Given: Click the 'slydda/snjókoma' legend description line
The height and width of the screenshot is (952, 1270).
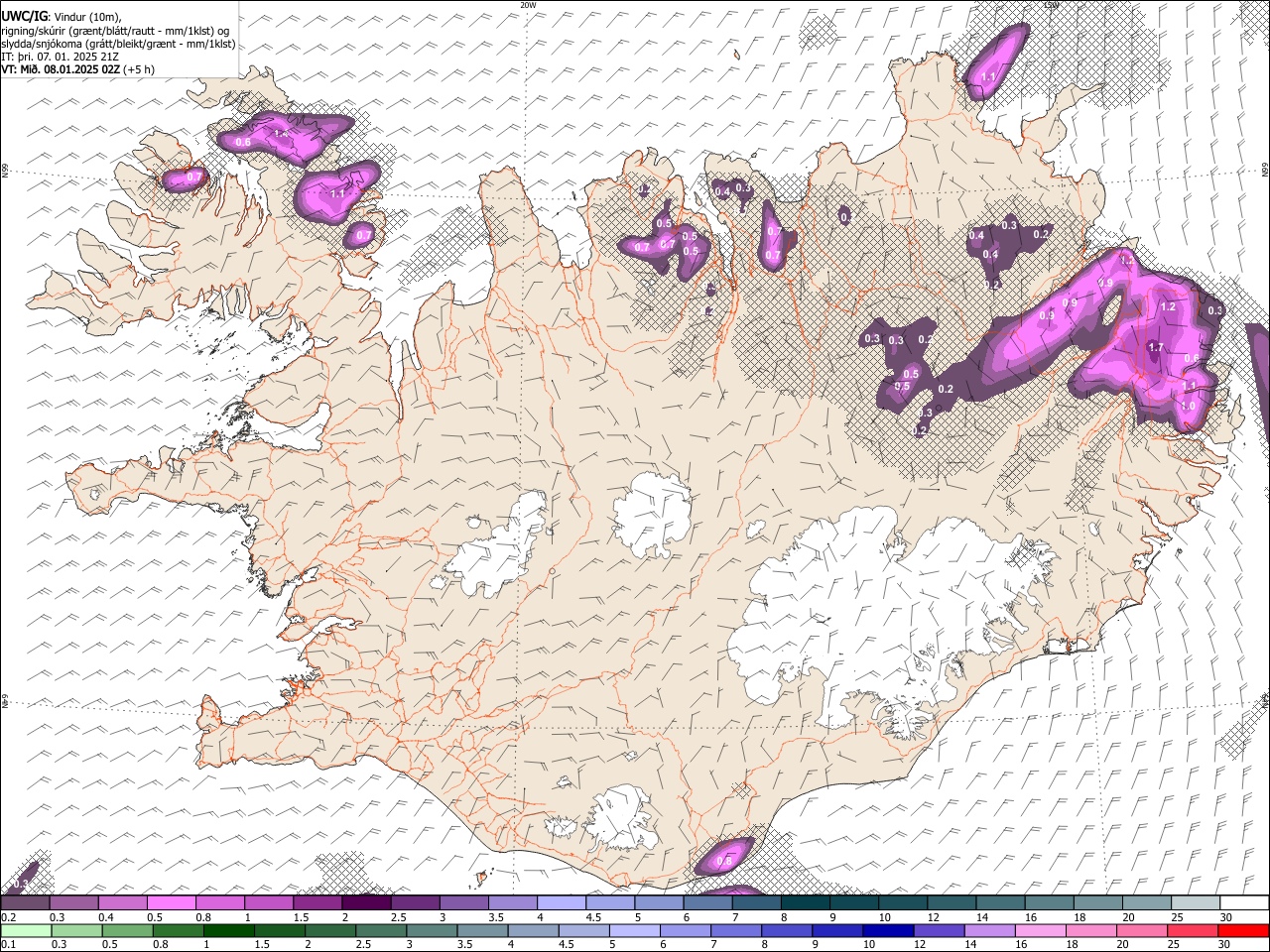Looking at the screenshot, I should pyautogui.click(x=118, y=44).
